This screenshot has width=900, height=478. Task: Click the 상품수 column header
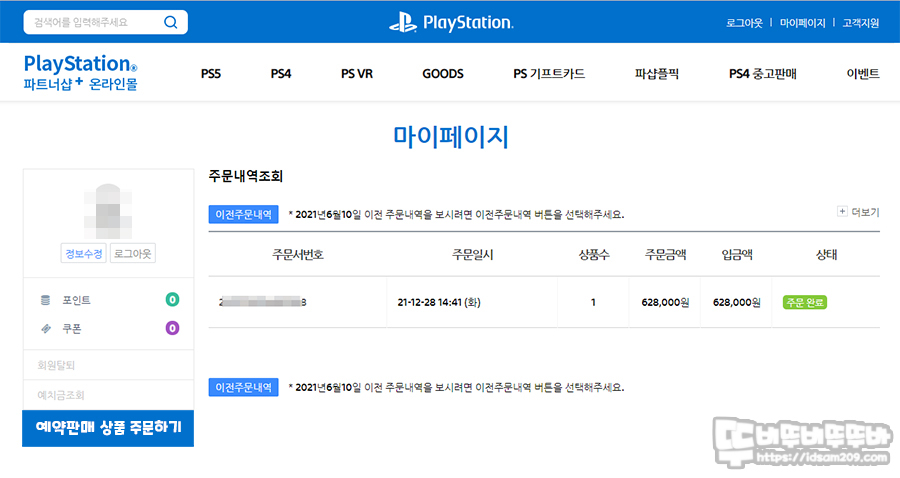[x=594, y=254]
